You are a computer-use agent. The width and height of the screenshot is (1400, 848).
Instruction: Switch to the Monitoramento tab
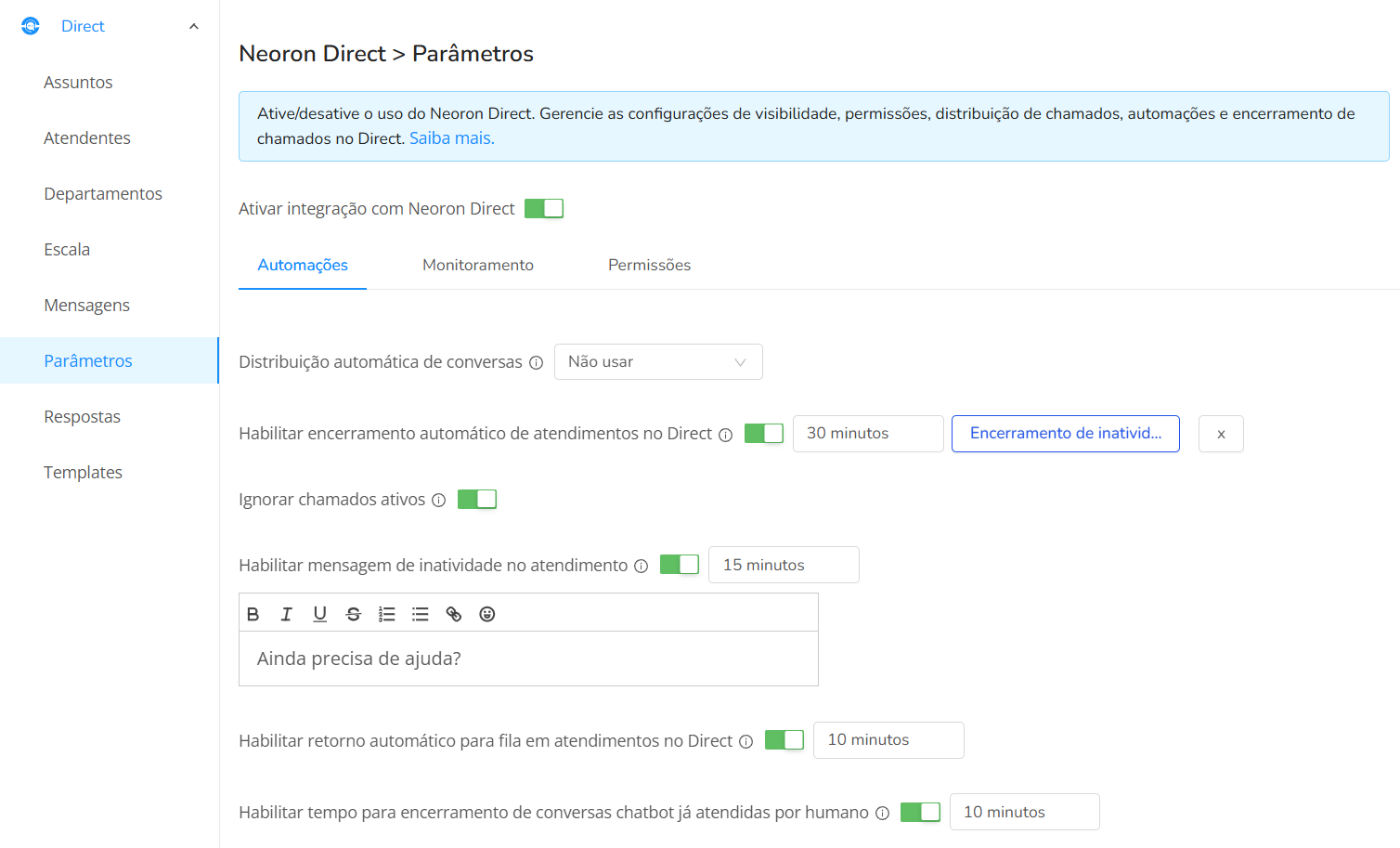(478, 265)
